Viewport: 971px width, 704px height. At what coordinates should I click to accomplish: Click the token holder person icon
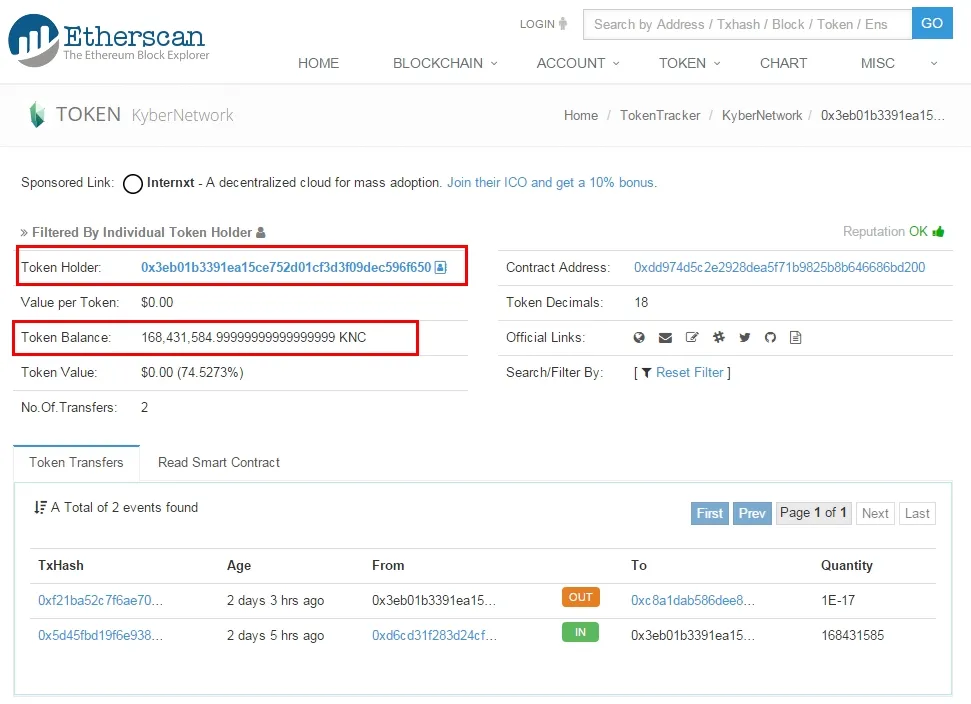pyautogui.click(x=261, y=232)
